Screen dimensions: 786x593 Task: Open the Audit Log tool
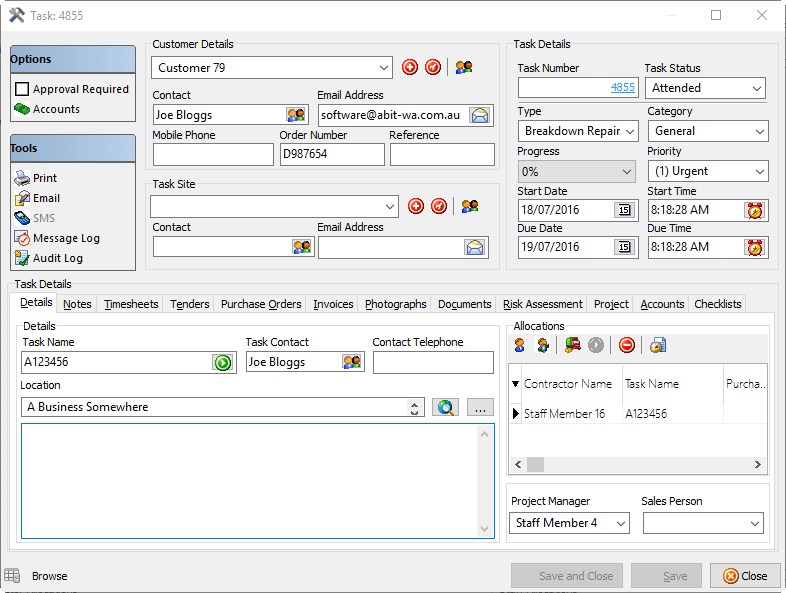[x=57, y=258]
